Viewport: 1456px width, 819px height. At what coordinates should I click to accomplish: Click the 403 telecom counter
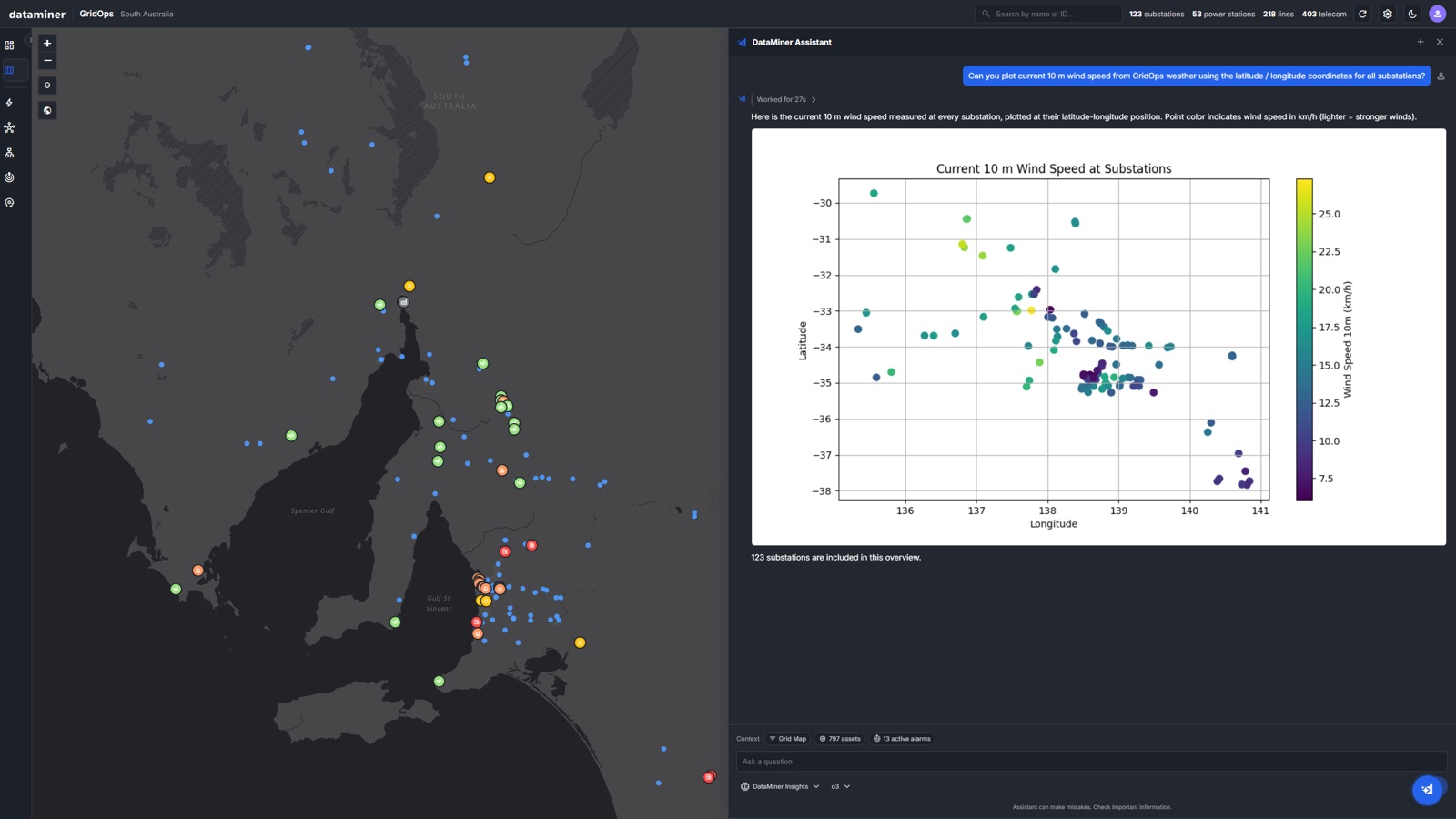[1324, 14]
